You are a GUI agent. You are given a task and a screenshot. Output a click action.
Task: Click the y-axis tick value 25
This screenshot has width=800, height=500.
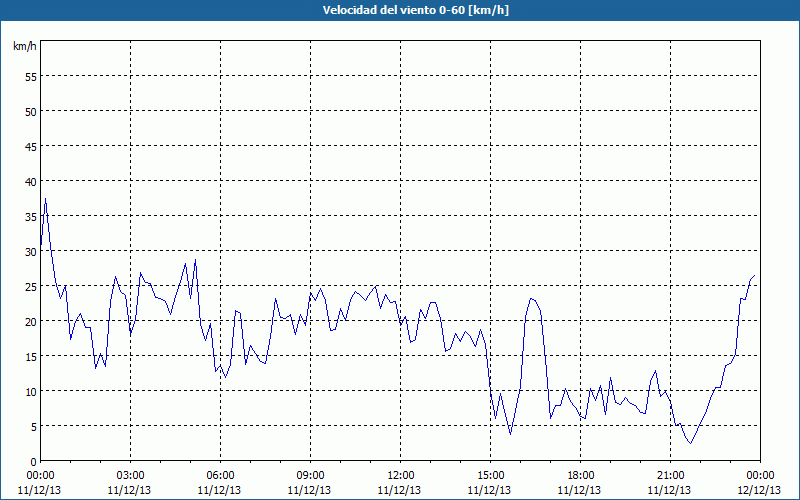click(x=31, y=287)
